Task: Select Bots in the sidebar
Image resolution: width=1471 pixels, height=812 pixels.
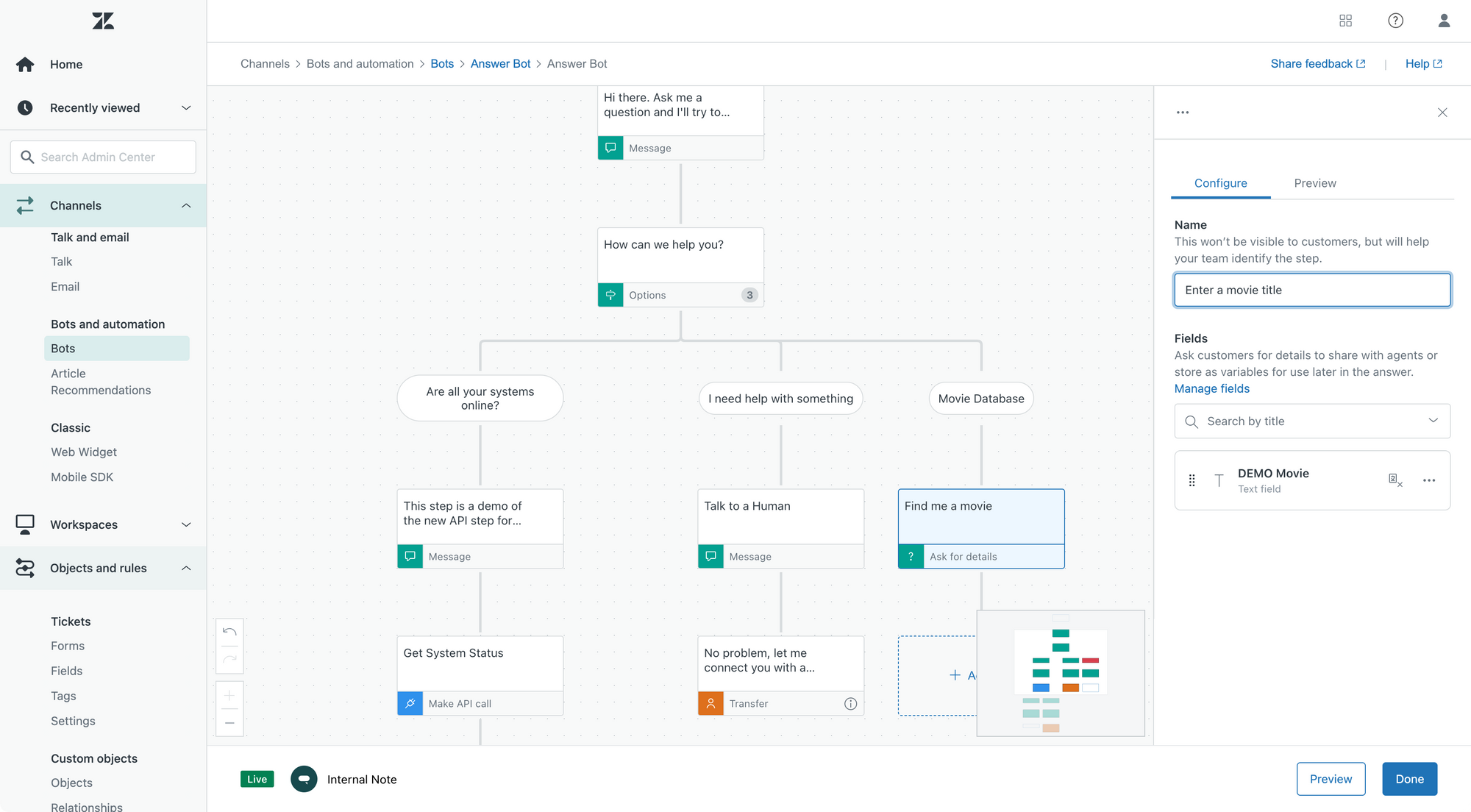Action: pyautogui.click(x=63, y=349)
